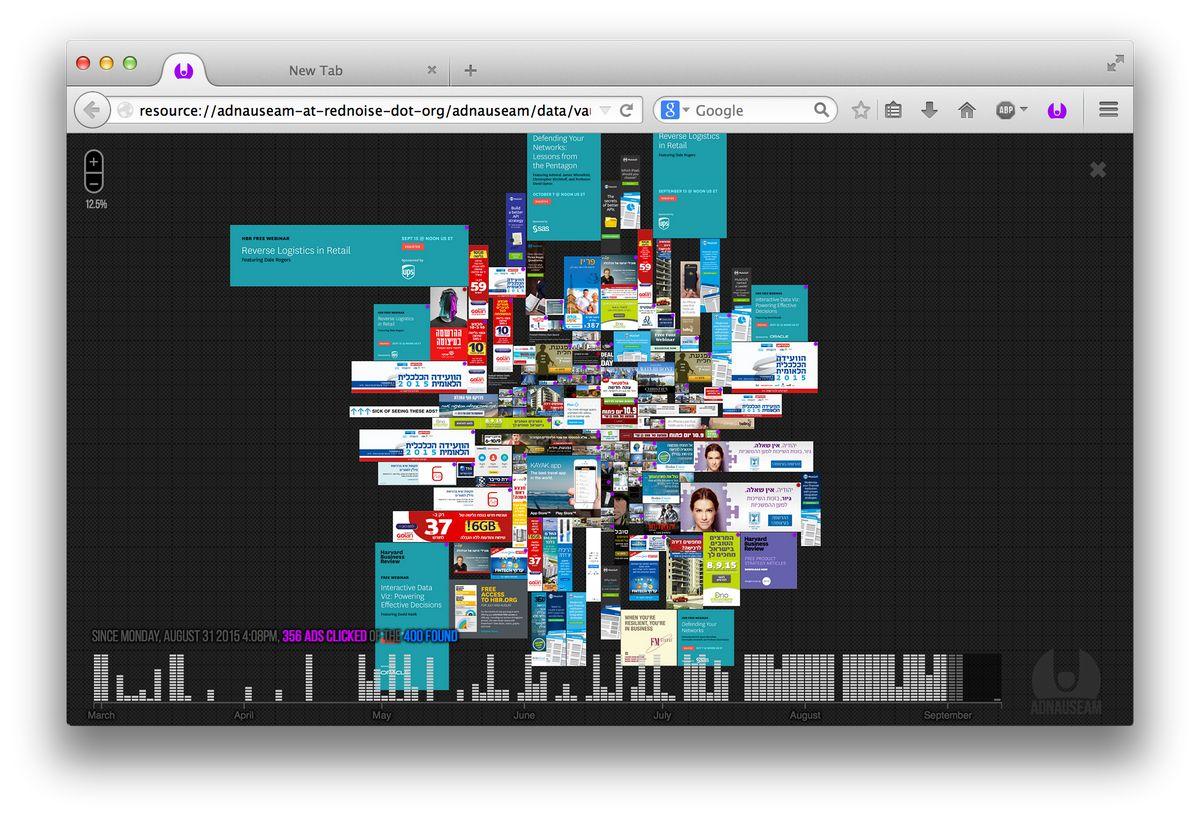Select the New Tab tab

coord(315,70)
